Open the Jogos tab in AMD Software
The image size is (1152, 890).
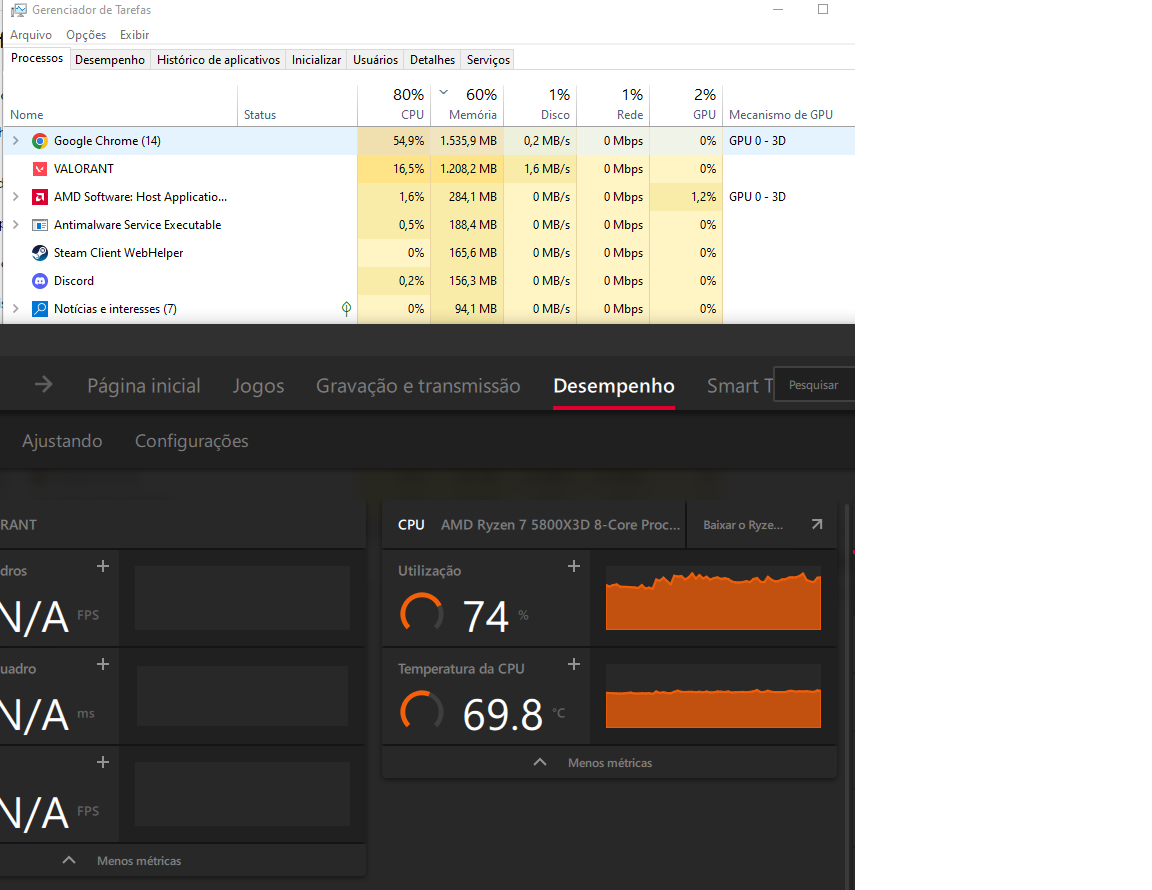258,385
